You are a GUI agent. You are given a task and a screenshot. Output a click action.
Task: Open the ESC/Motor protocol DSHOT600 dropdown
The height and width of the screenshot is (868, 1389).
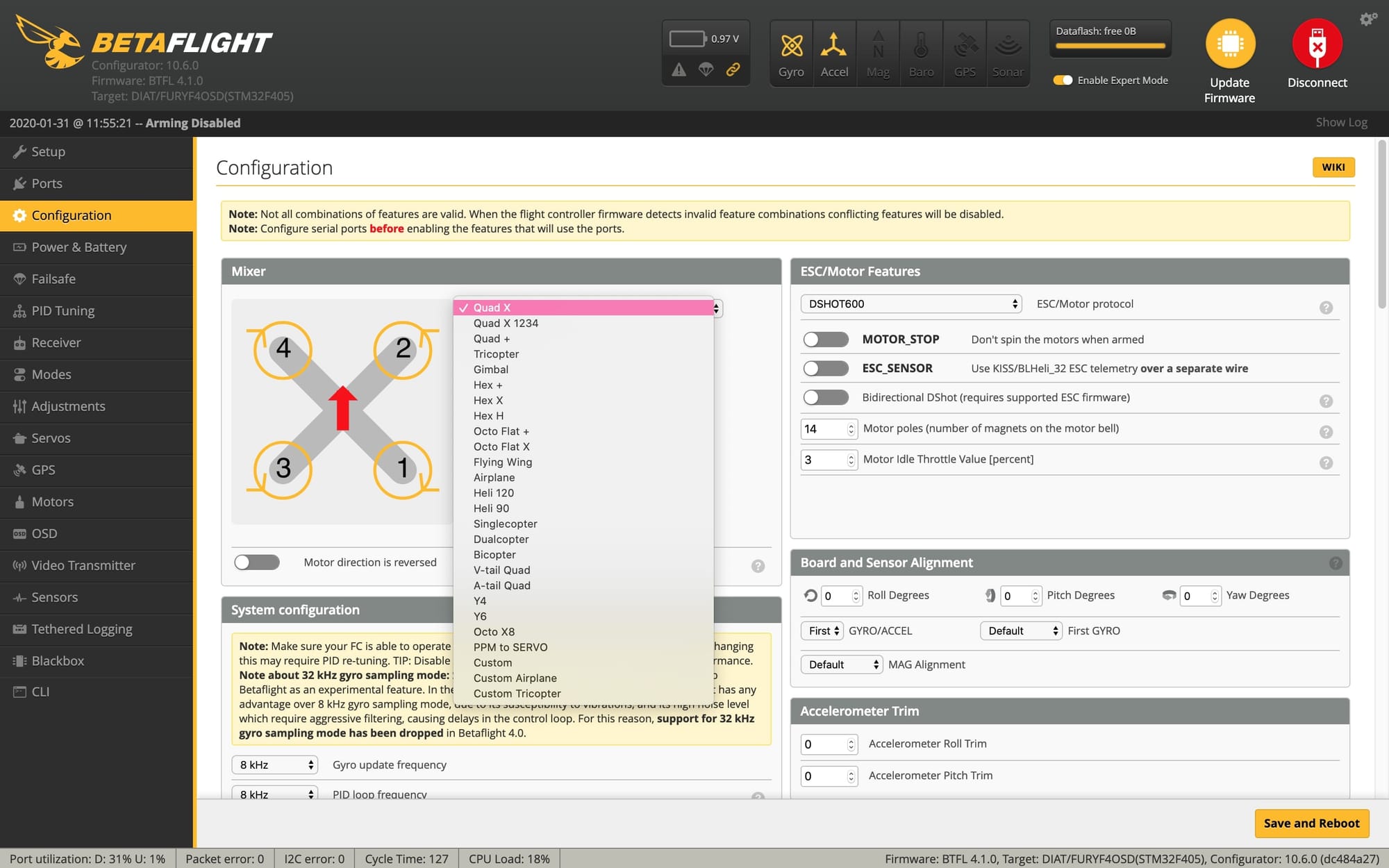tap(911, 303)
